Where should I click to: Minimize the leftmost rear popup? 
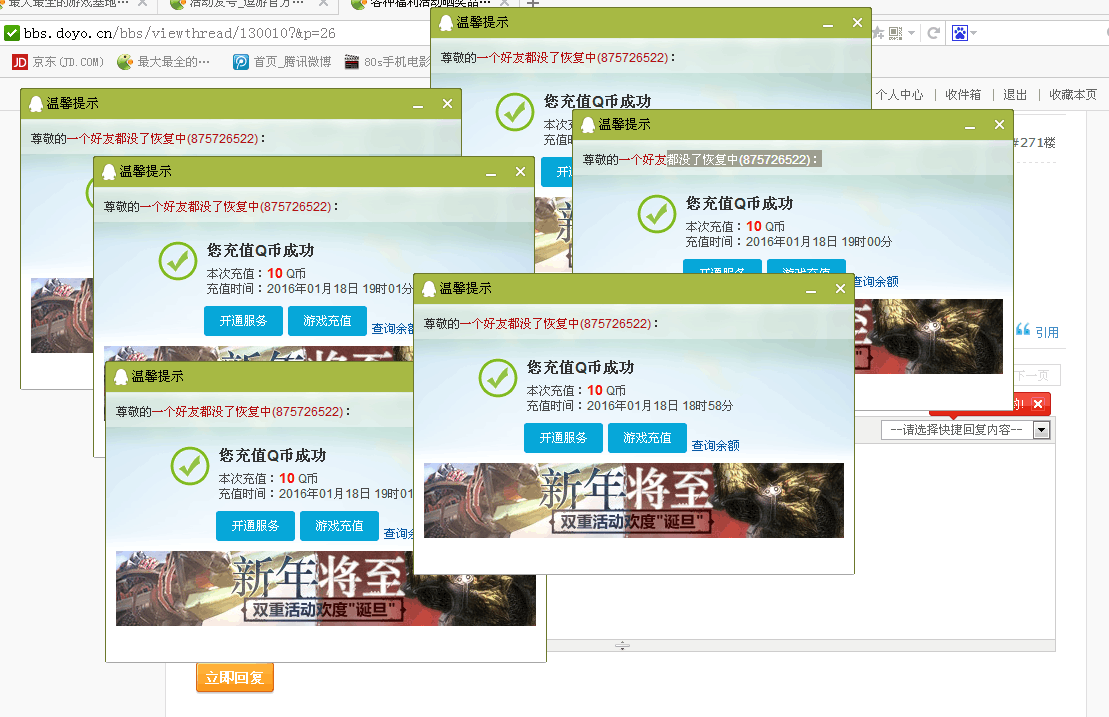pyautogui.click(x=418, y=105)
